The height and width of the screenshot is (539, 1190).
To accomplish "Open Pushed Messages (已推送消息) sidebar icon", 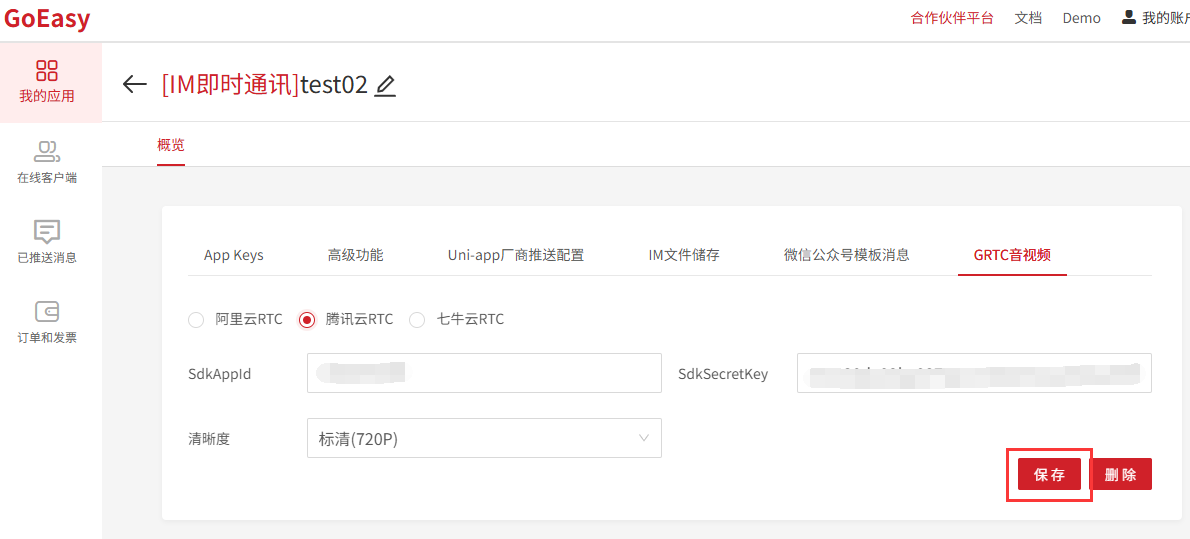I will tap(47, 232).
